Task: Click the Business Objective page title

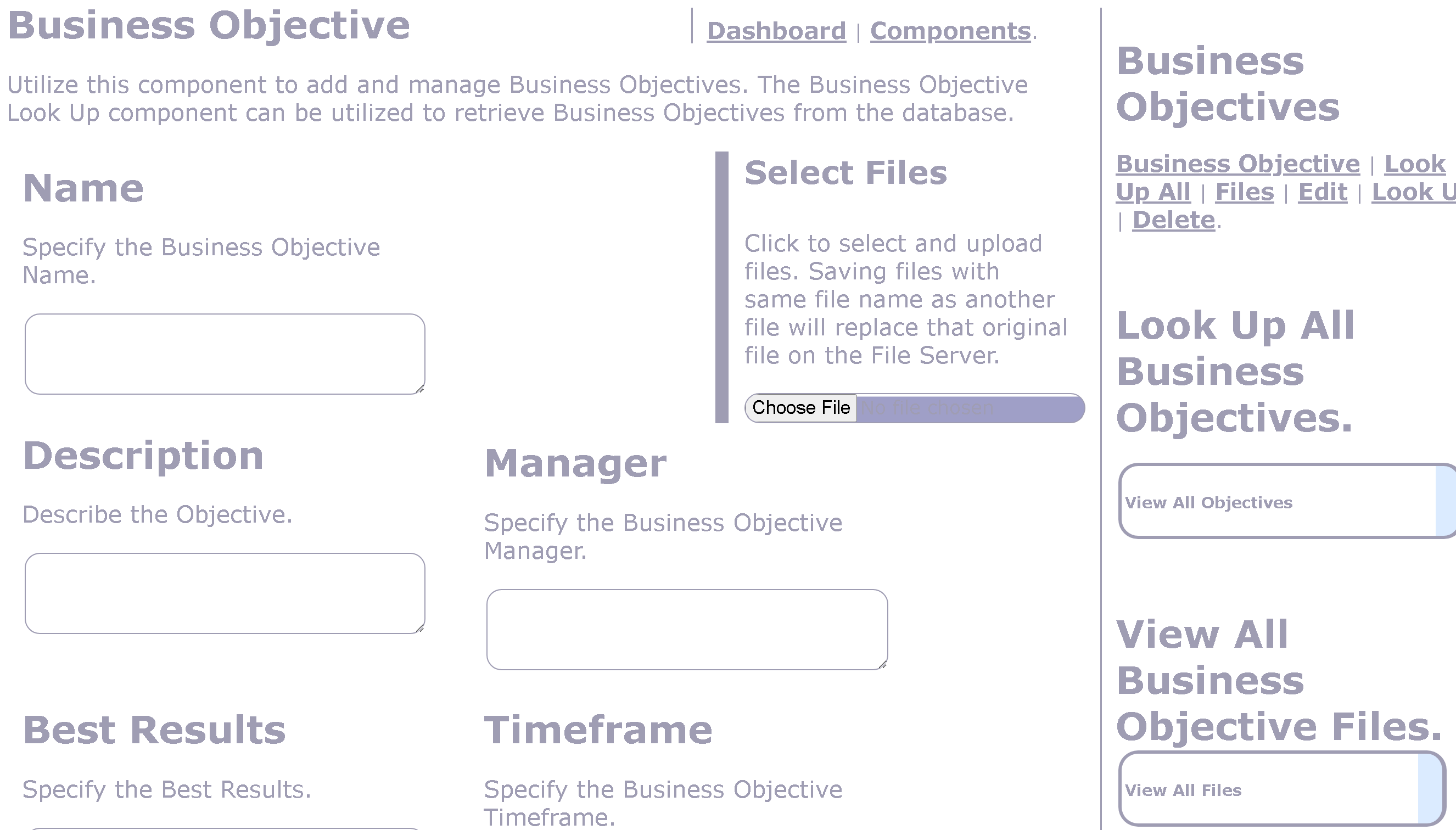Action: click(x=209, y=26)
